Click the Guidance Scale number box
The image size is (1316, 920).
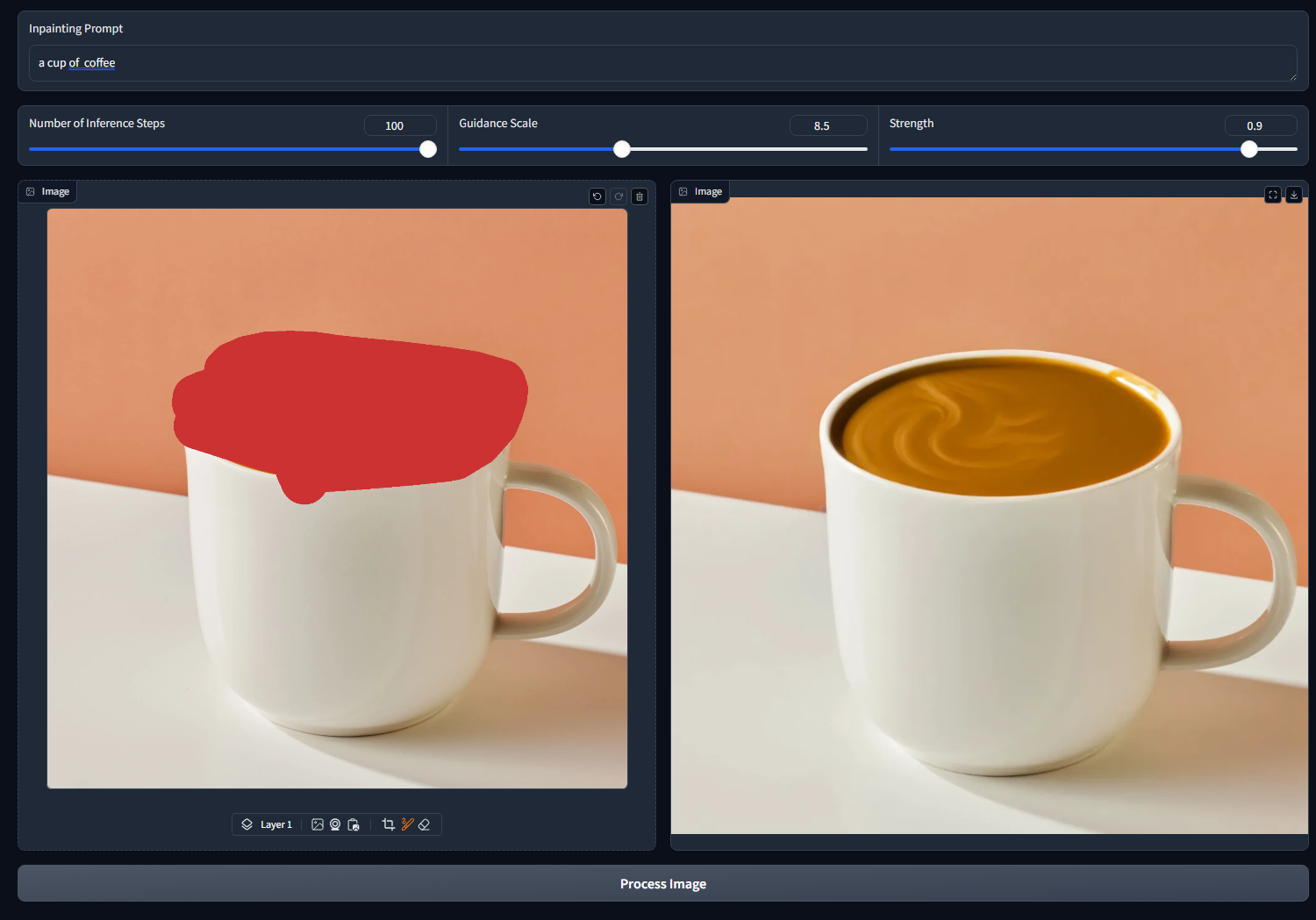click(827, 125)
